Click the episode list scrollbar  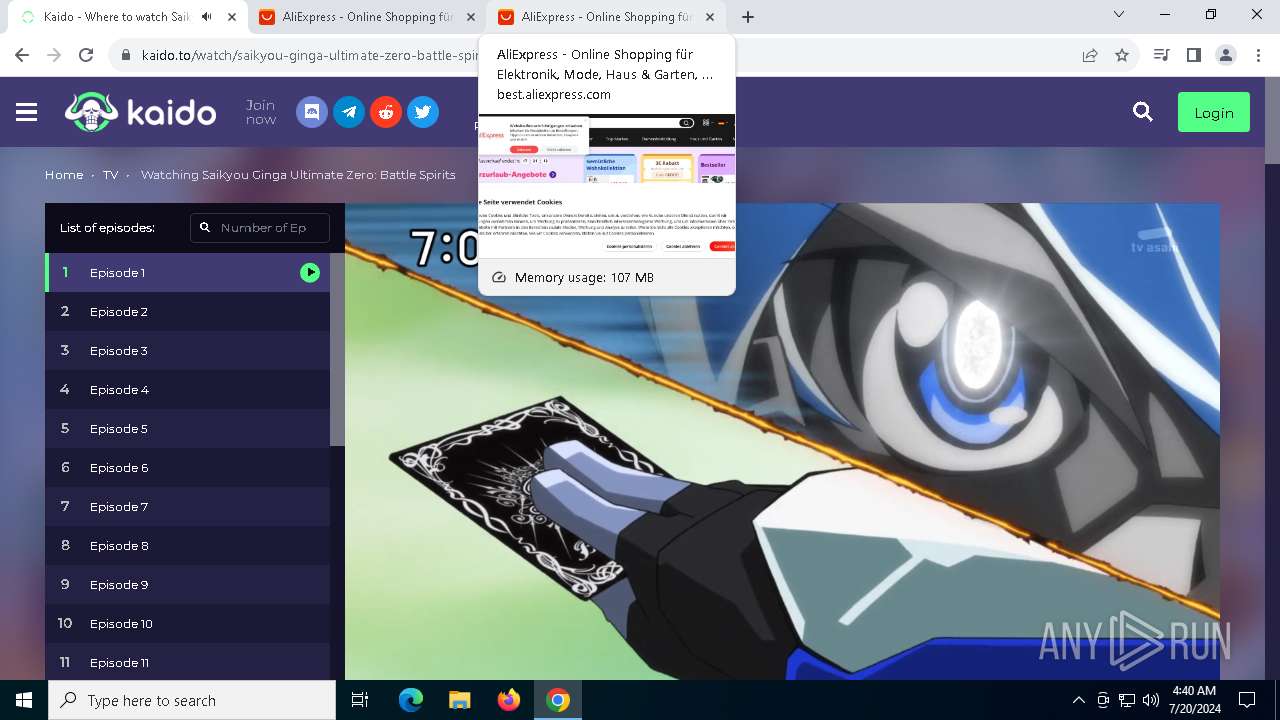(337, 349)
